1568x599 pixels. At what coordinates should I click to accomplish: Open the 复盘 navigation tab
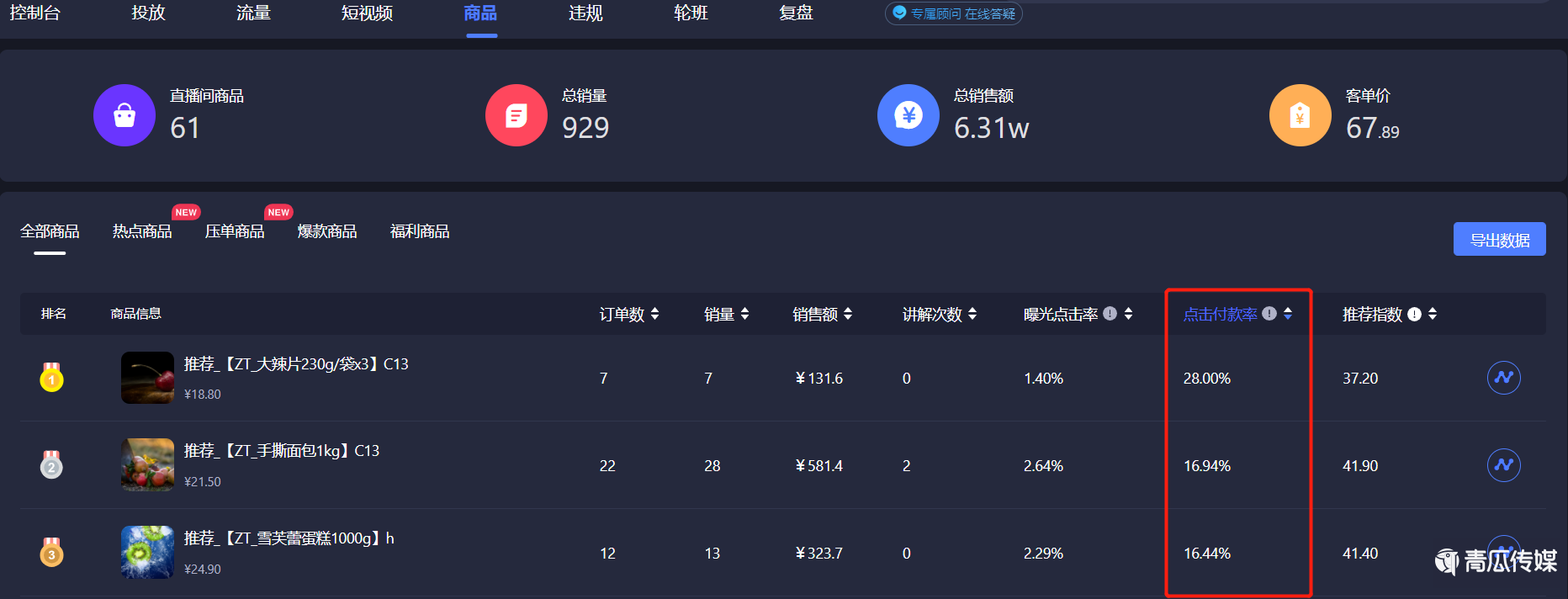796,13
